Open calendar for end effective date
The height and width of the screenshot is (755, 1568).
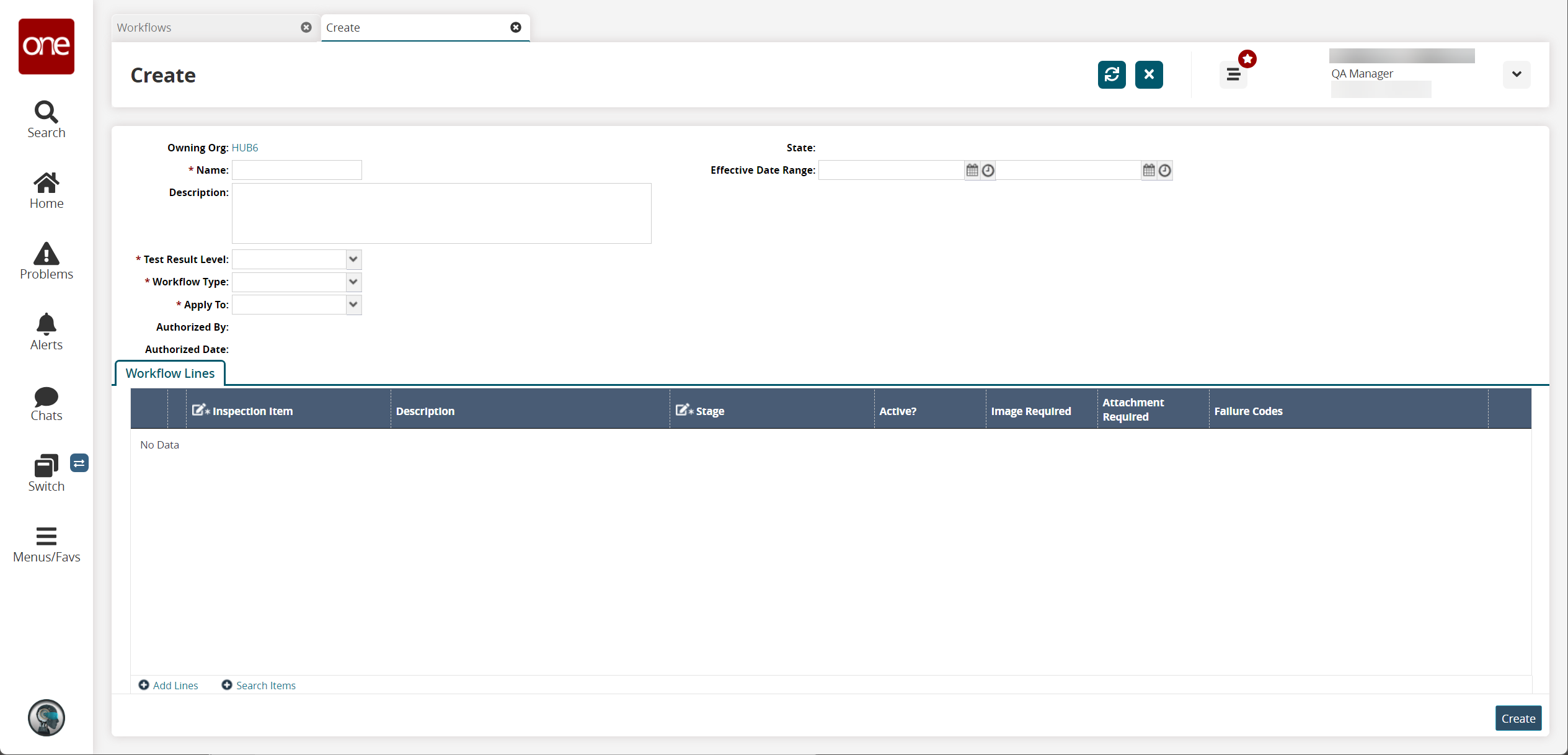click(1149, 170)
